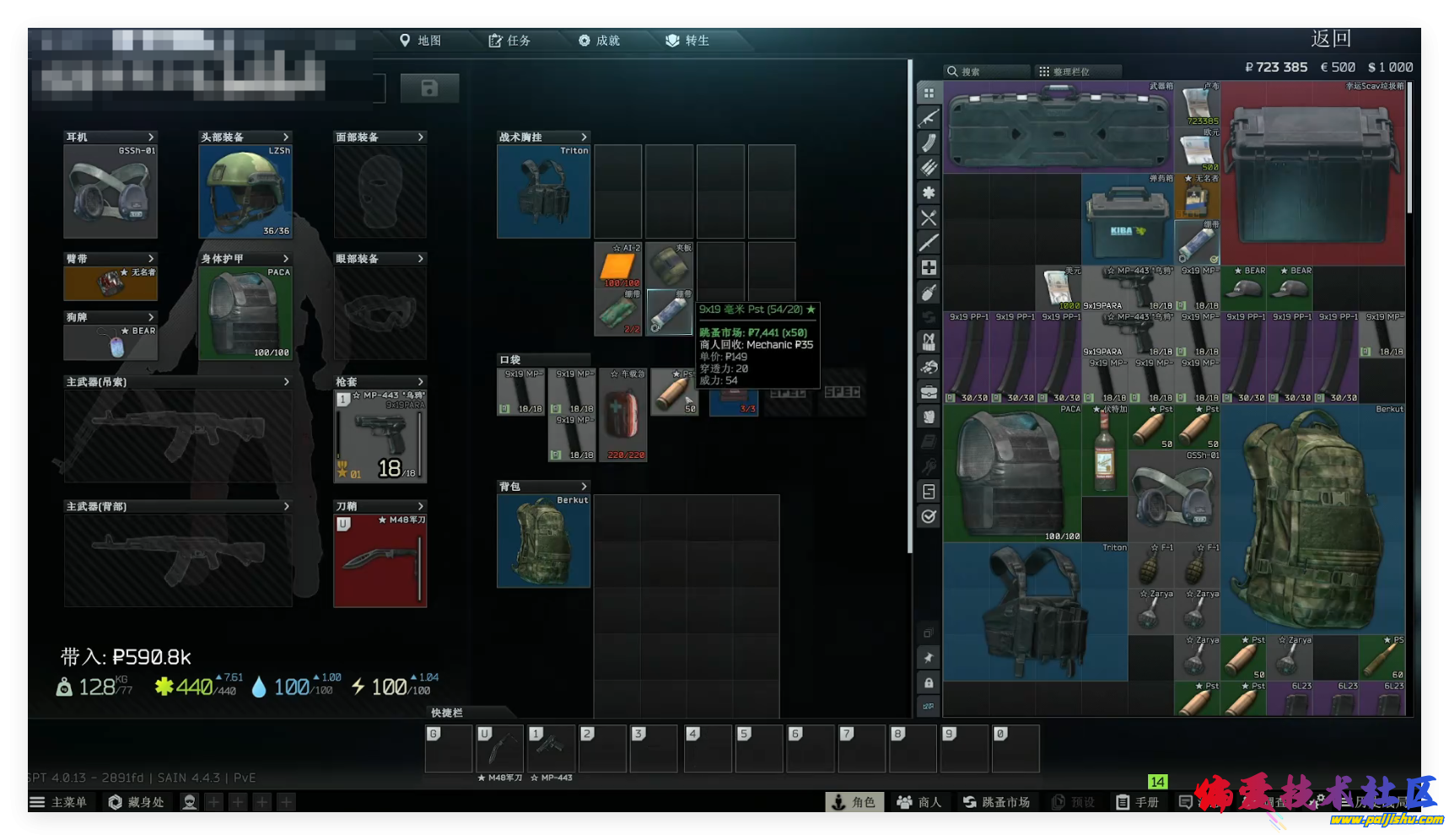Filter stash by weapons rifle icon
Screen dimensions: 1449x840
point(929,118)
